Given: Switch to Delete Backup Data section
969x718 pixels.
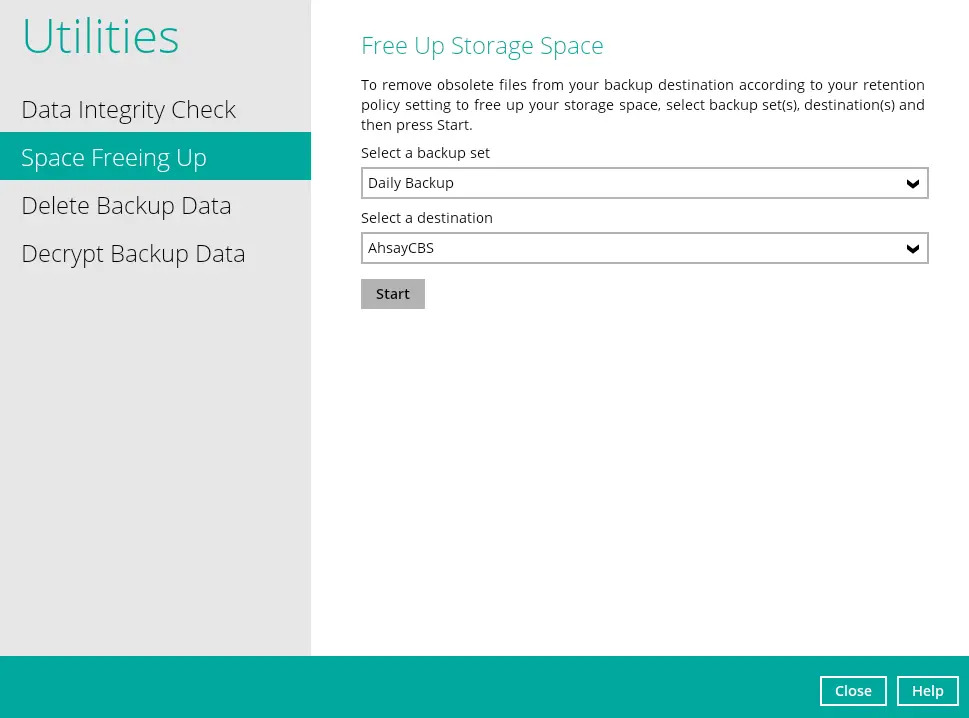Looking at the screenshot, I should [x=126, y=206].
